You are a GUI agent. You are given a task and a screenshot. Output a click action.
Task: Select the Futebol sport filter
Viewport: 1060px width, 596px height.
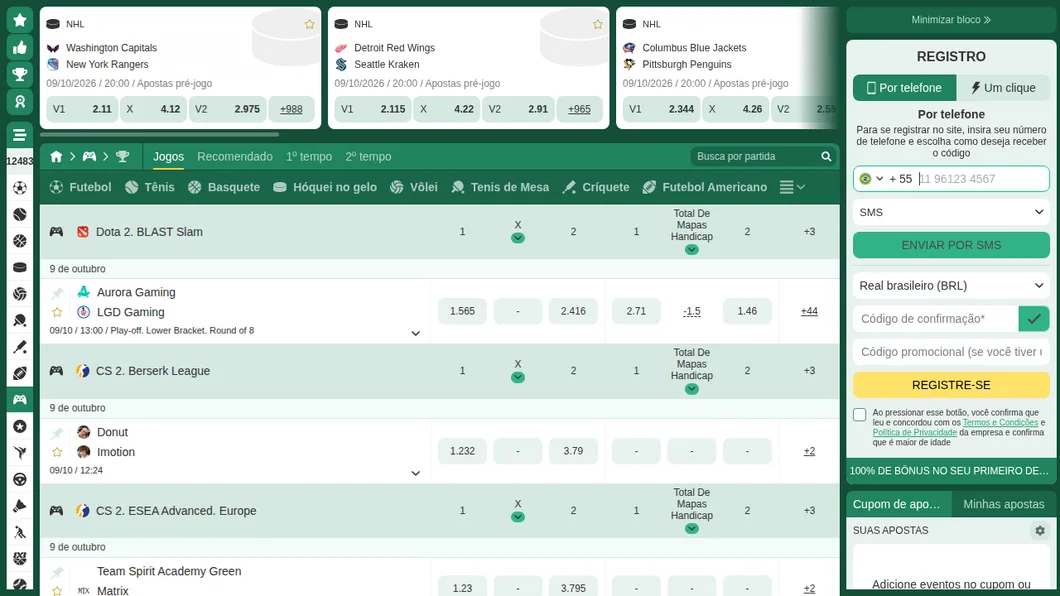coord(80,187)
